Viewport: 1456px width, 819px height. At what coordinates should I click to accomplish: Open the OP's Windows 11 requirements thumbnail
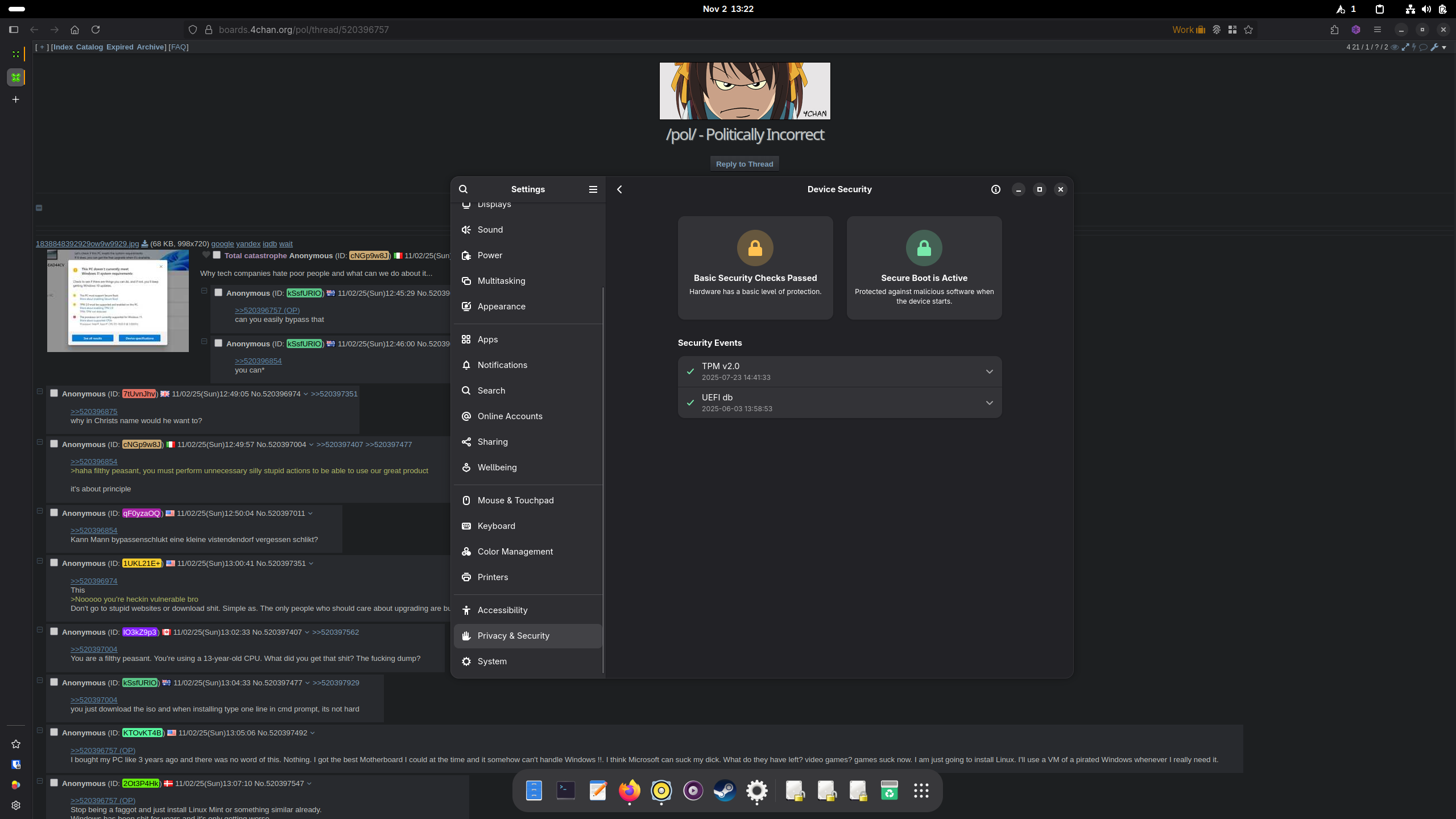(x=118, y=300)
